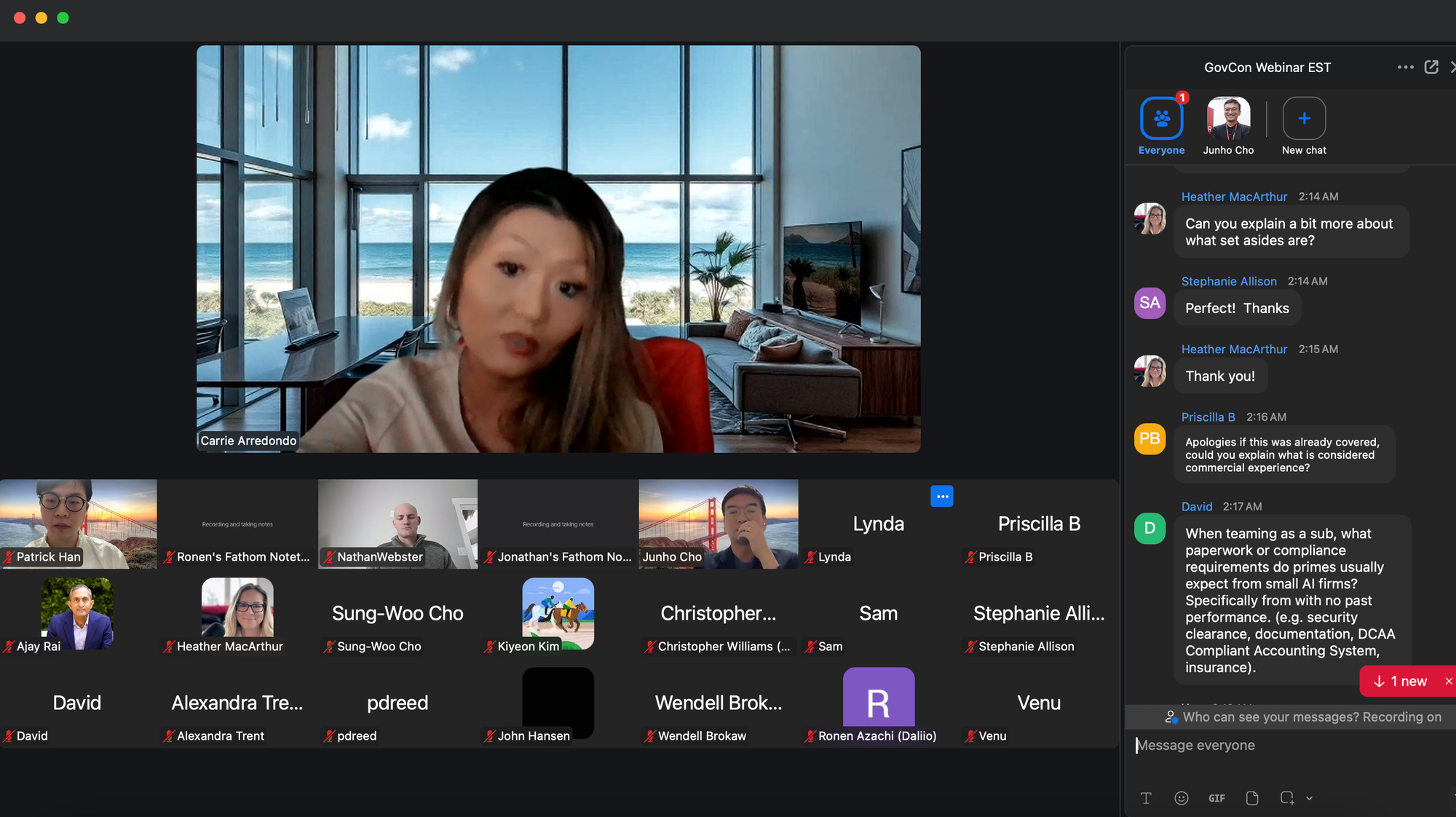This screenshot has height=817, width=1456.
Task: Click Heather MacArthur's name in chat
Action: [1234, 197]
